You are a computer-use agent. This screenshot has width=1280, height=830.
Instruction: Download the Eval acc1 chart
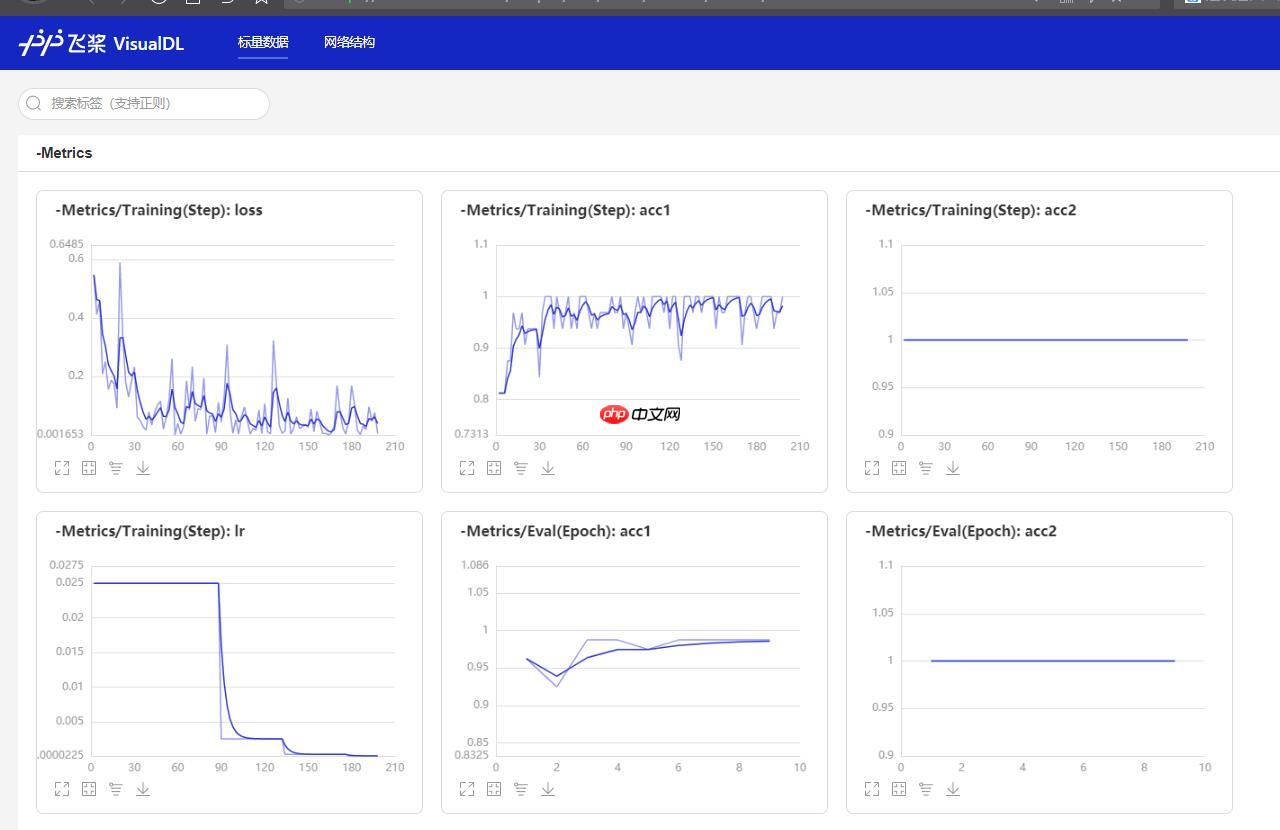point(548,789)
